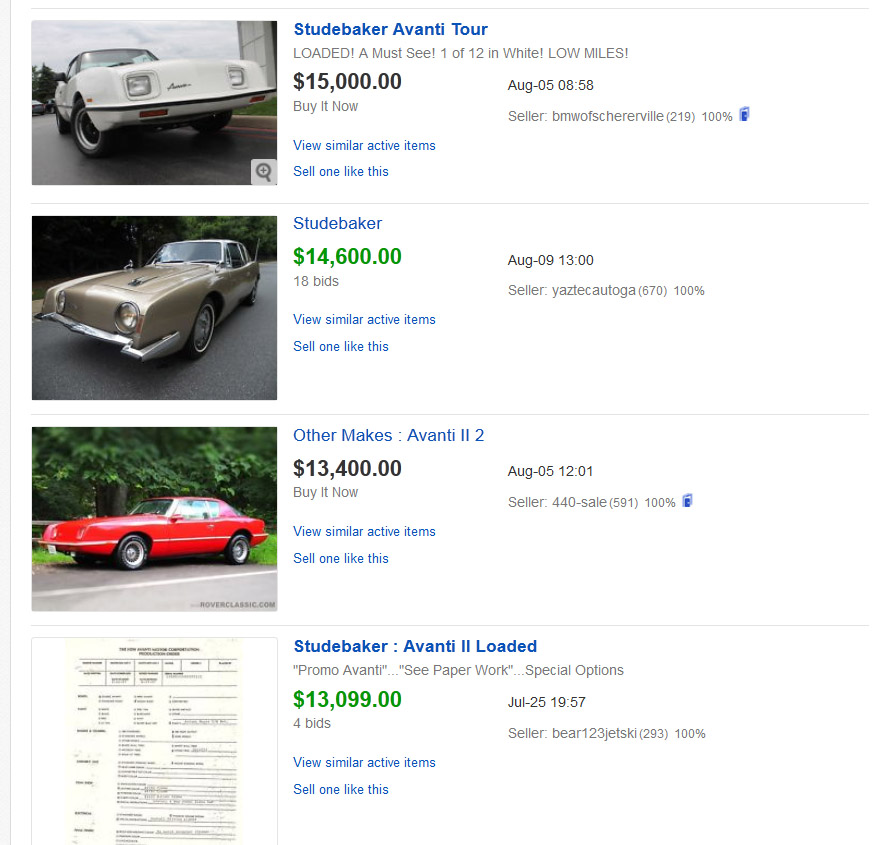889x845 pixels.
Task: Open the production order paperwork thumbnail
Action: point(154,741)
